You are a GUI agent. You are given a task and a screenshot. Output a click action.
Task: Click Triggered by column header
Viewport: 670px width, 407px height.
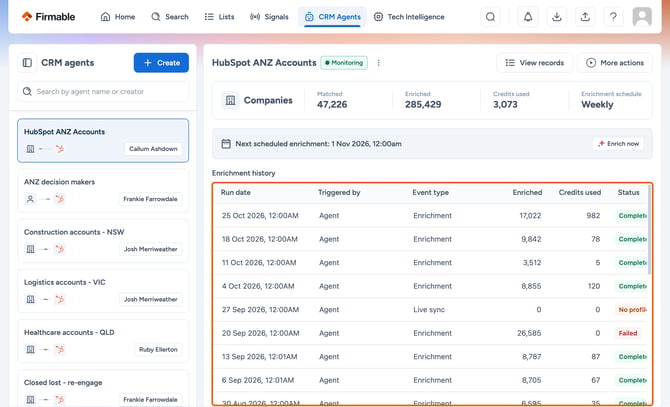339,193
